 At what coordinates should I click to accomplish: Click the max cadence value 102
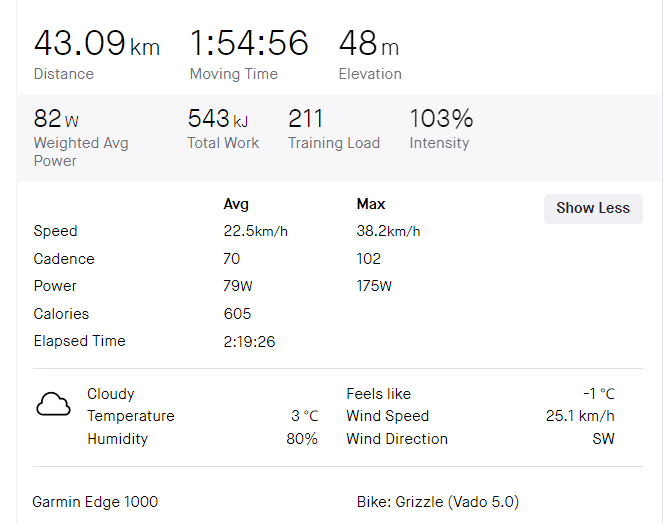(x=369, y=259)
